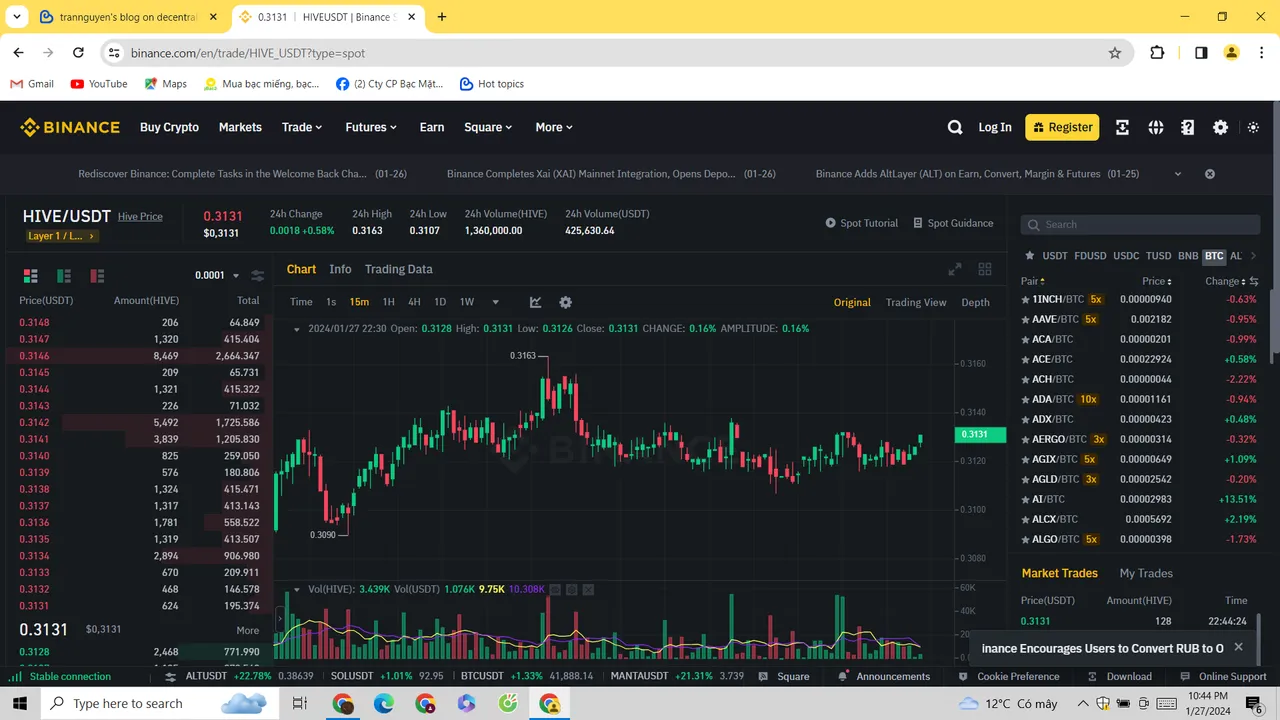Open the help and support icon

(1187, 127)
